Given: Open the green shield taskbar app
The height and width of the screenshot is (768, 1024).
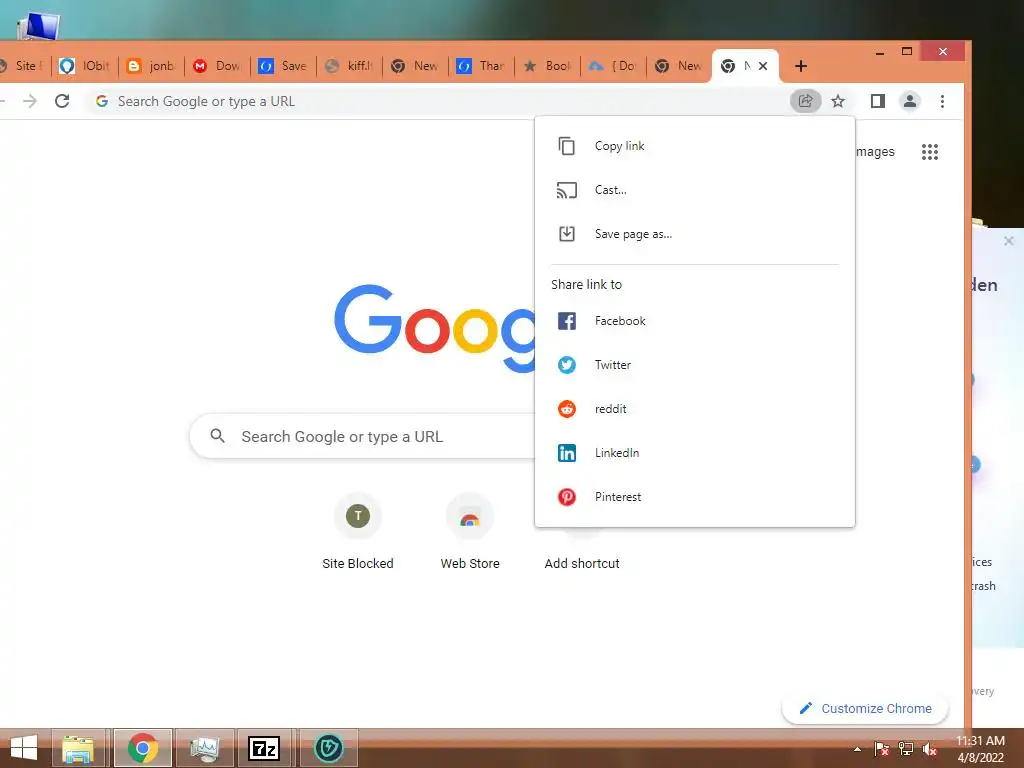Looking at the screenshot, I should pos(328,748).
